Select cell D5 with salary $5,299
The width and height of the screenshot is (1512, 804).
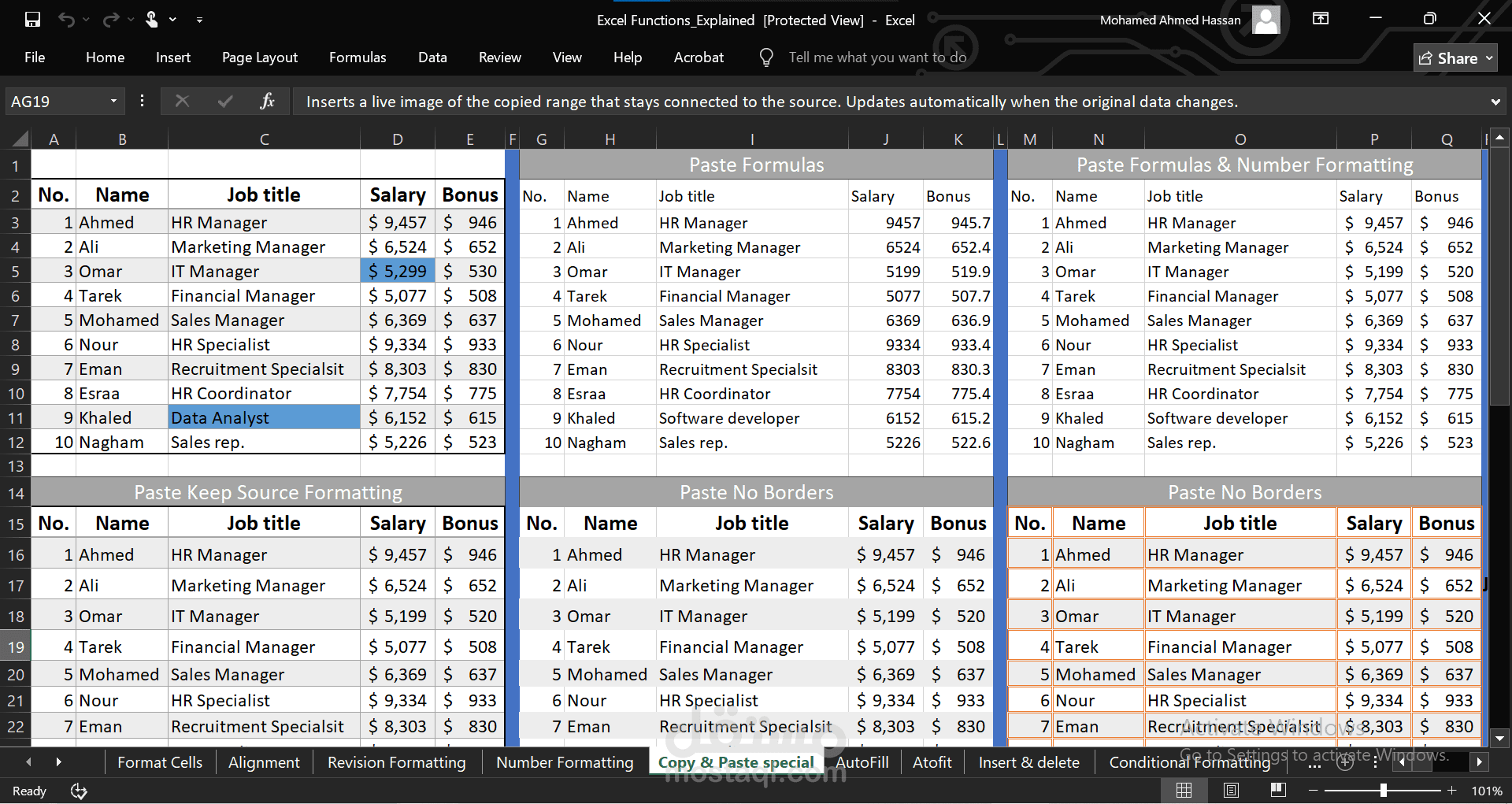[398, 272]
